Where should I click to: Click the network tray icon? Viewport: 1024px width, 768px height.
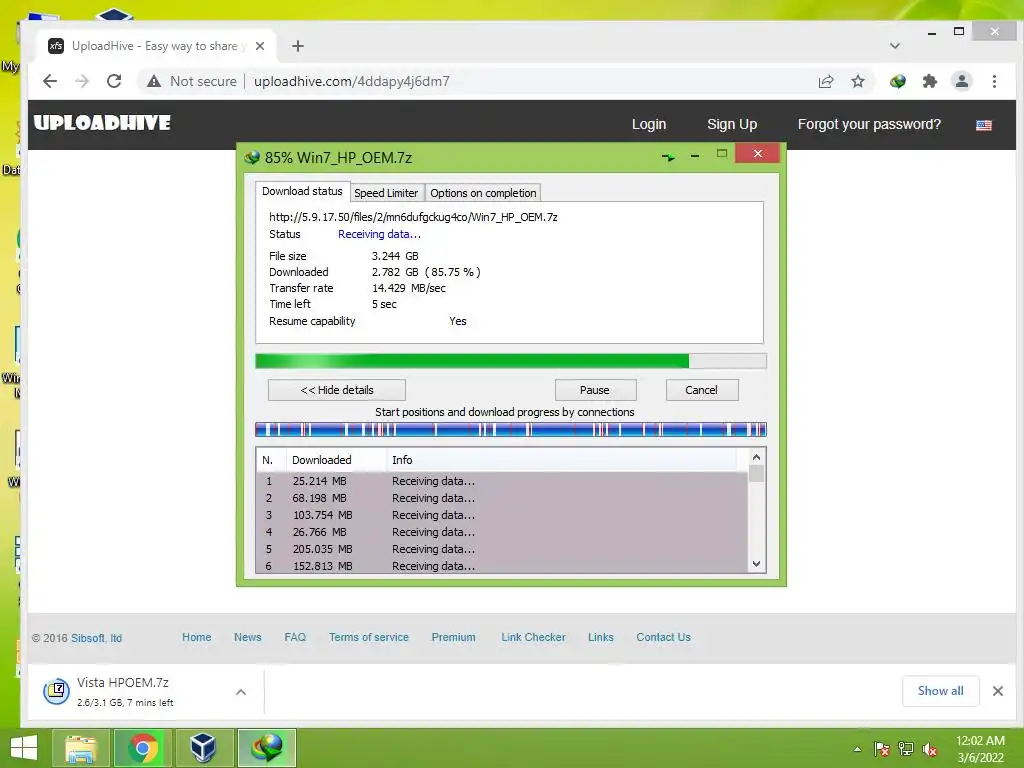tap(906, 749)
